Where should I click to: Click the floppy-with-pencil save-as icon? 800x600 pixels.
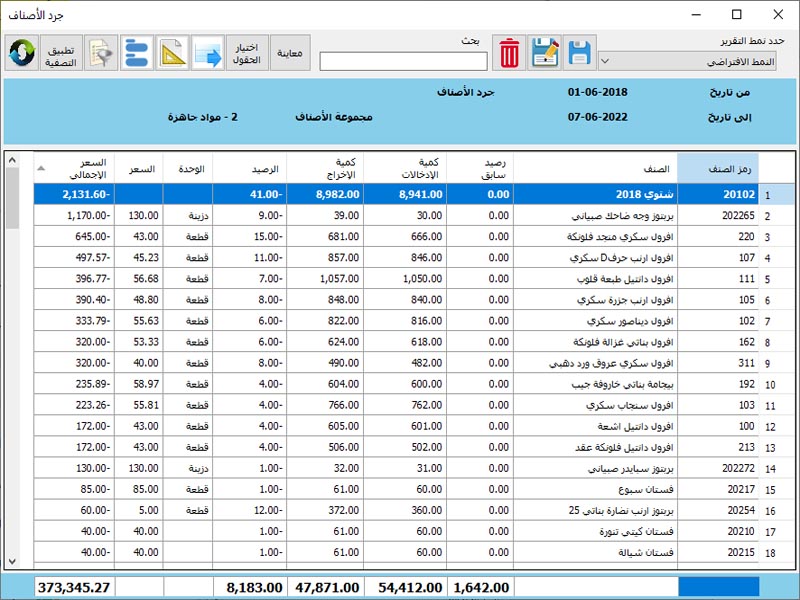(544, 53)
